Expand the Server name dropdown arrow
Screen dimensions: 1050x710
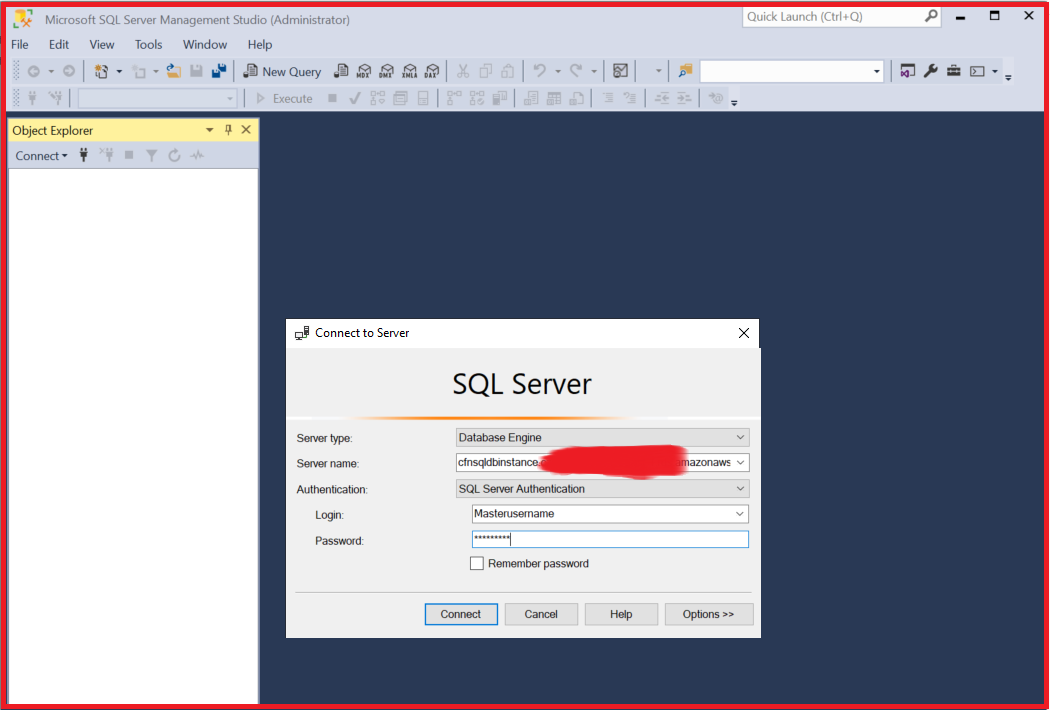click(x=740, y=463)
